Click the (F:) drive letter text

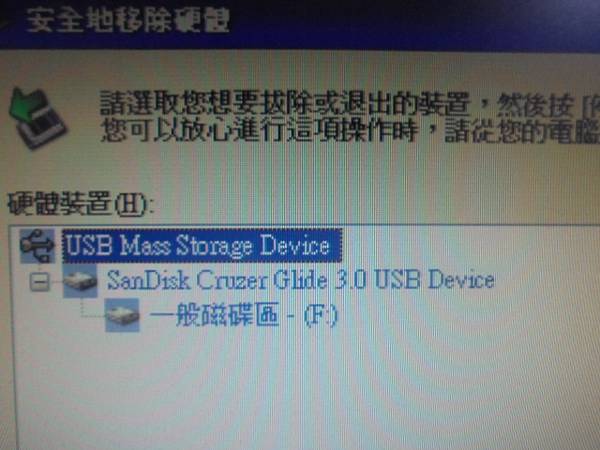pos(321,315)
